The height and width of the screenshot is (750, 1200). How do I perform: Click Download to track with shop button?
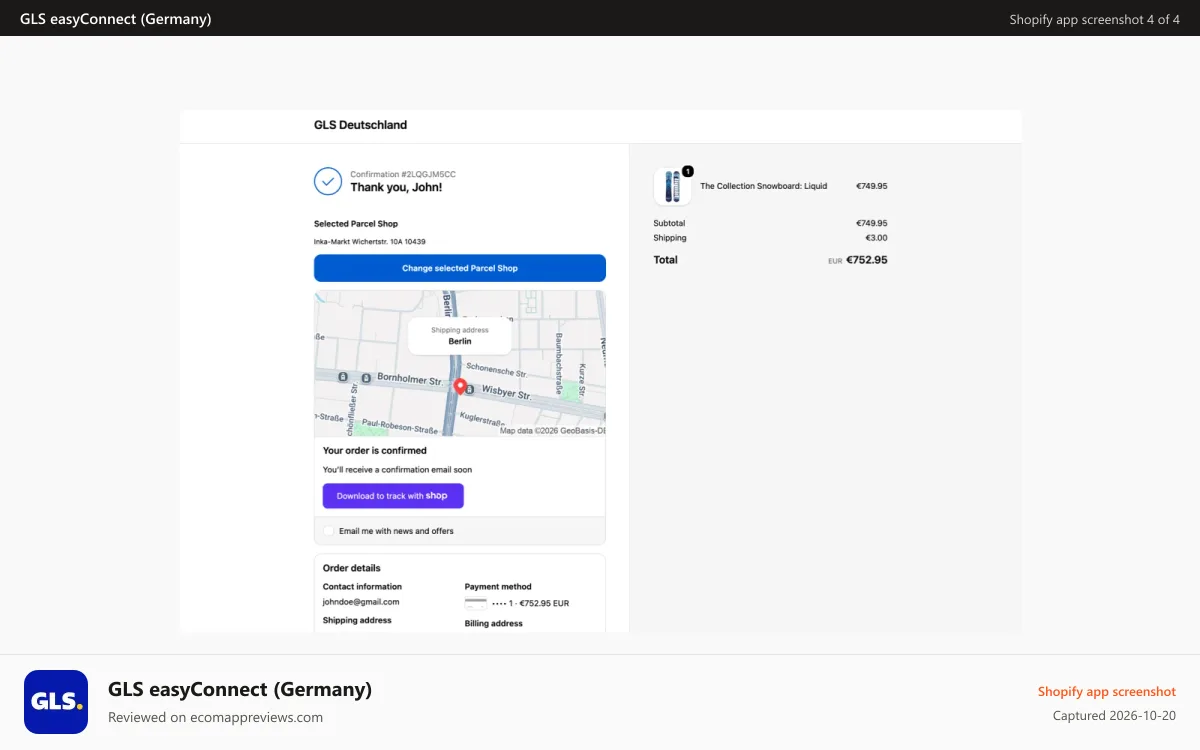[393, 496]
